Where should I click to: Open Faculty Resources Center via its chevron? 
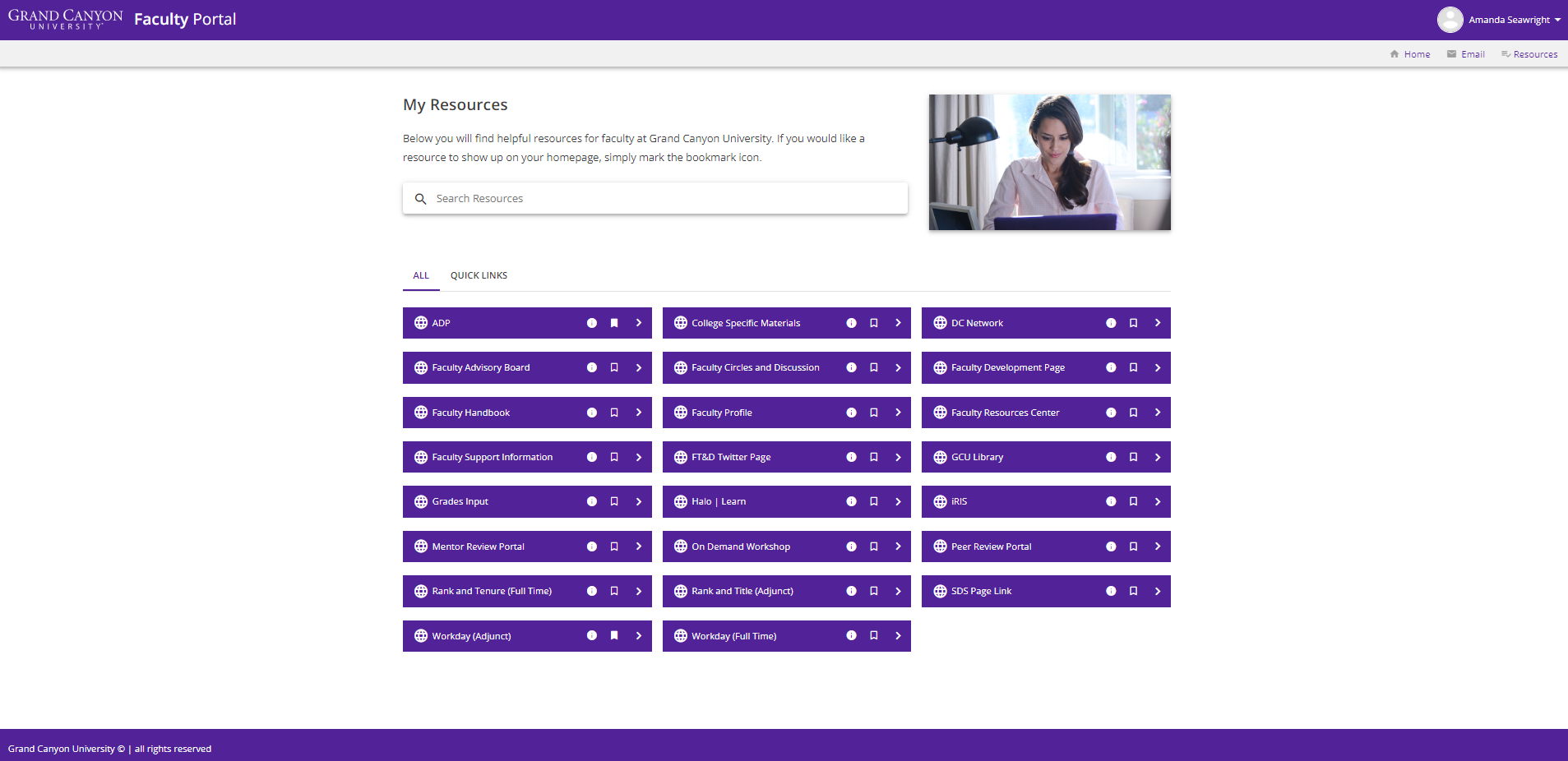[x=1158, y=413]
